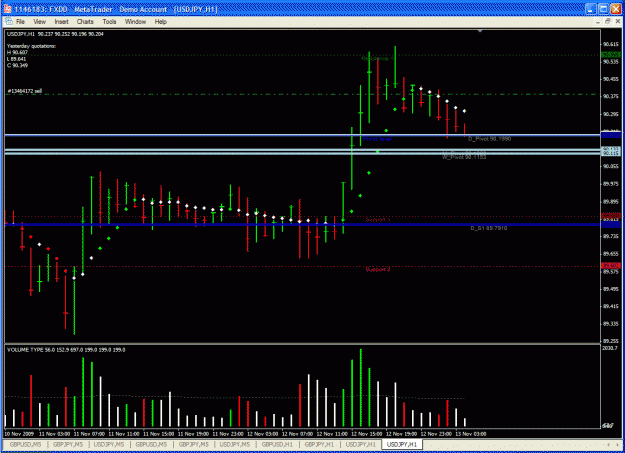
Task: Switch to the first USDJPY,M5 chart tab
Action: (x=109, y=444)
